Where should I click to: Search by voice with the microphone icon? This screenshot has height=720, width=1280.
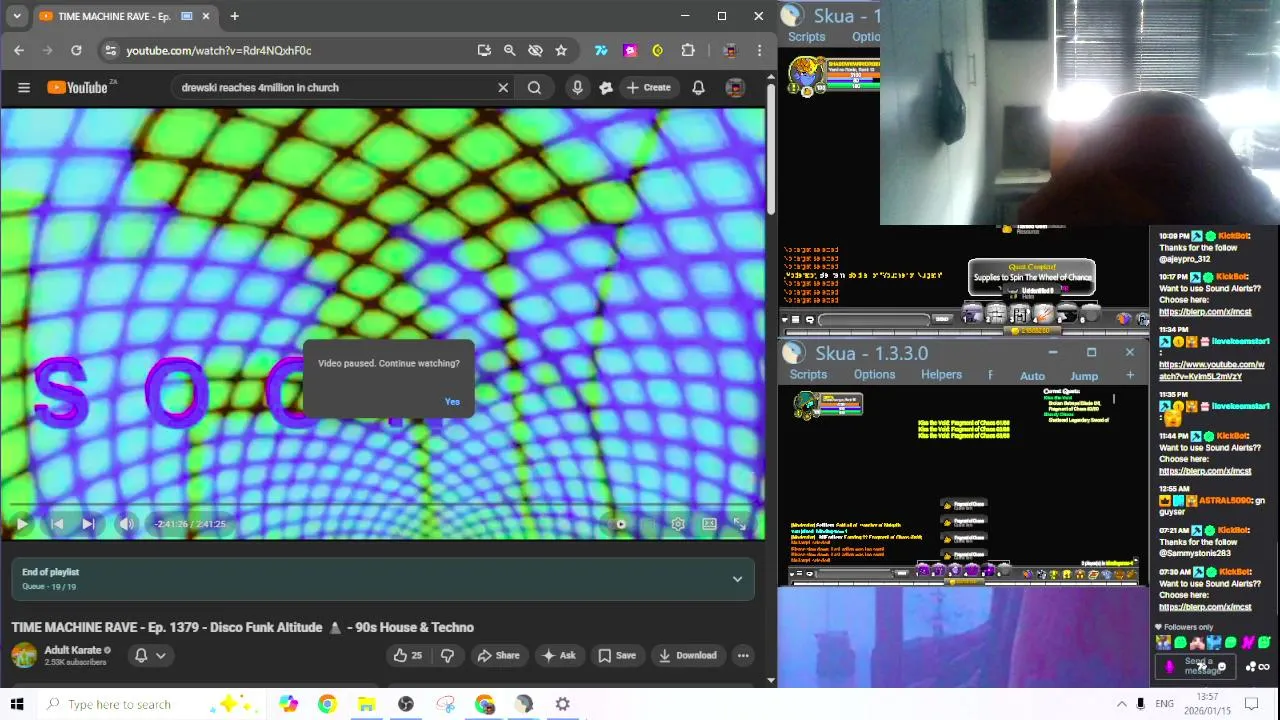577,88
